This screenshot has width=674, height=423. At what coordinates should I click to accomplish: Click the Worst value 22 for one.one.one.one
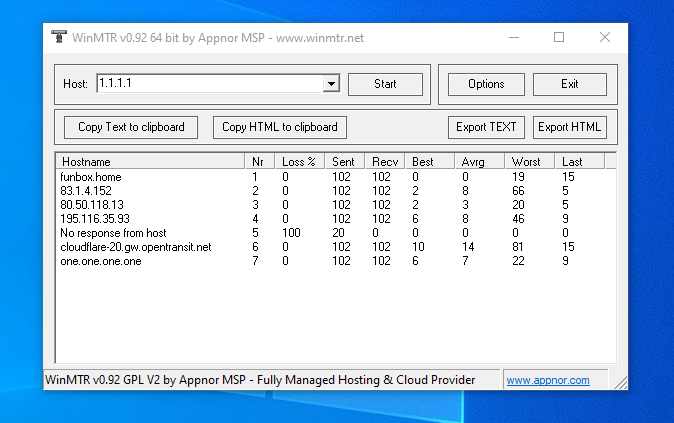(x=518, y=261)
